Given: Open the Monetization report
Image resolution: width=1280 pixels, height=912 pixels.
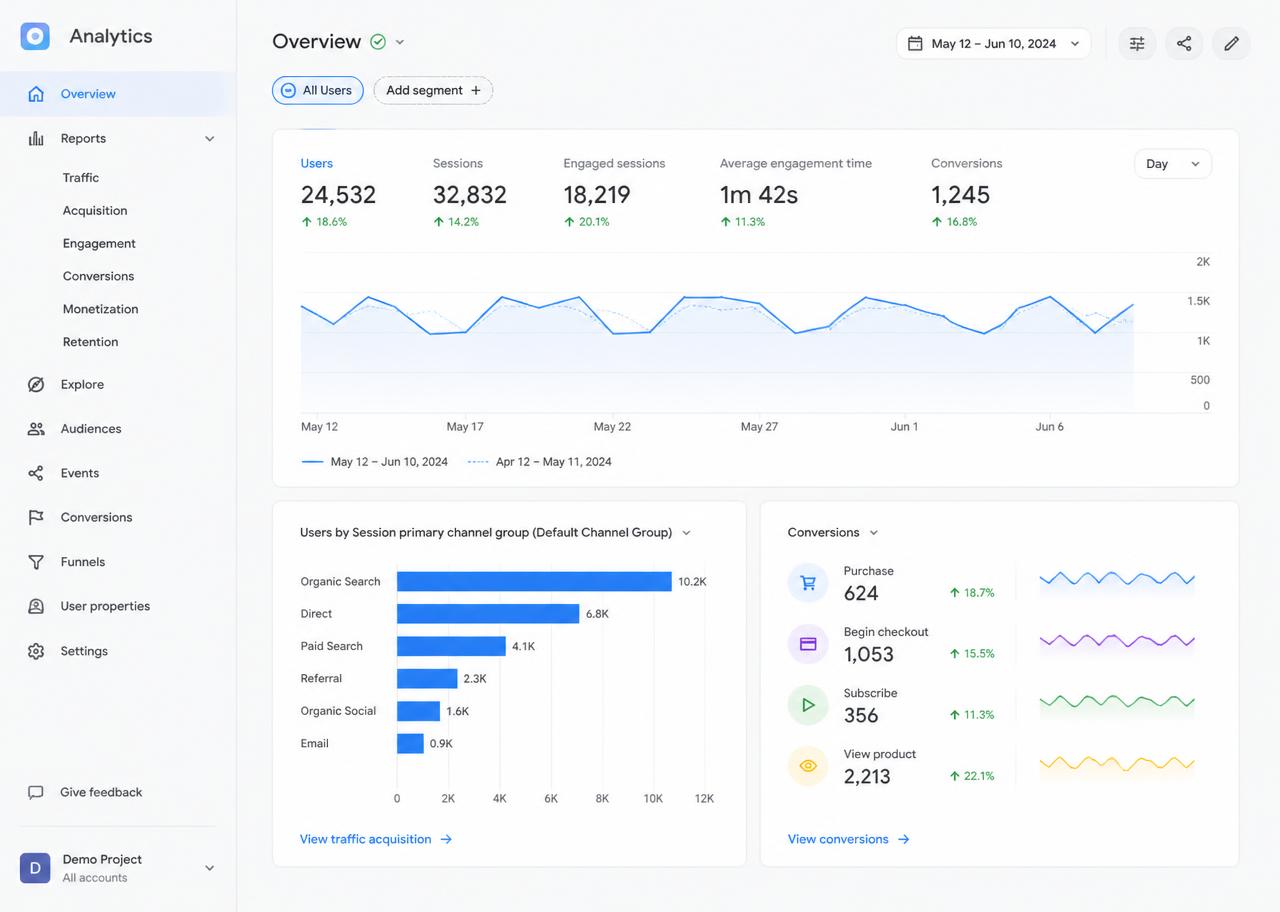Looking at the screenshot, I should 100,309.
